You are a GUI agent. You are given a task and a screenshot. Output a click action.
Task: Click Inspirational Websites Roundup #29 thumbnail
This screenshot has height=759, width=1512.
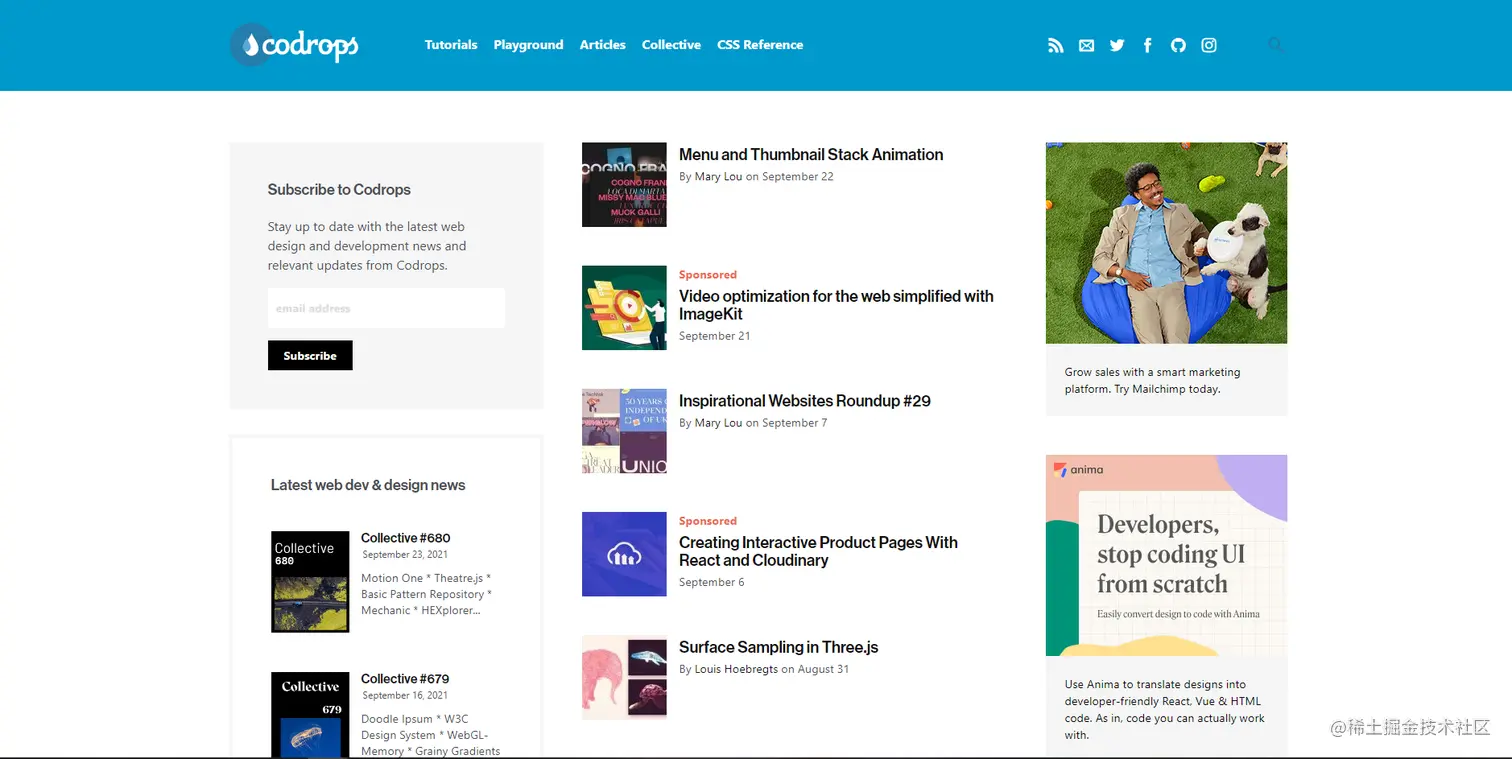pos(624,431)
